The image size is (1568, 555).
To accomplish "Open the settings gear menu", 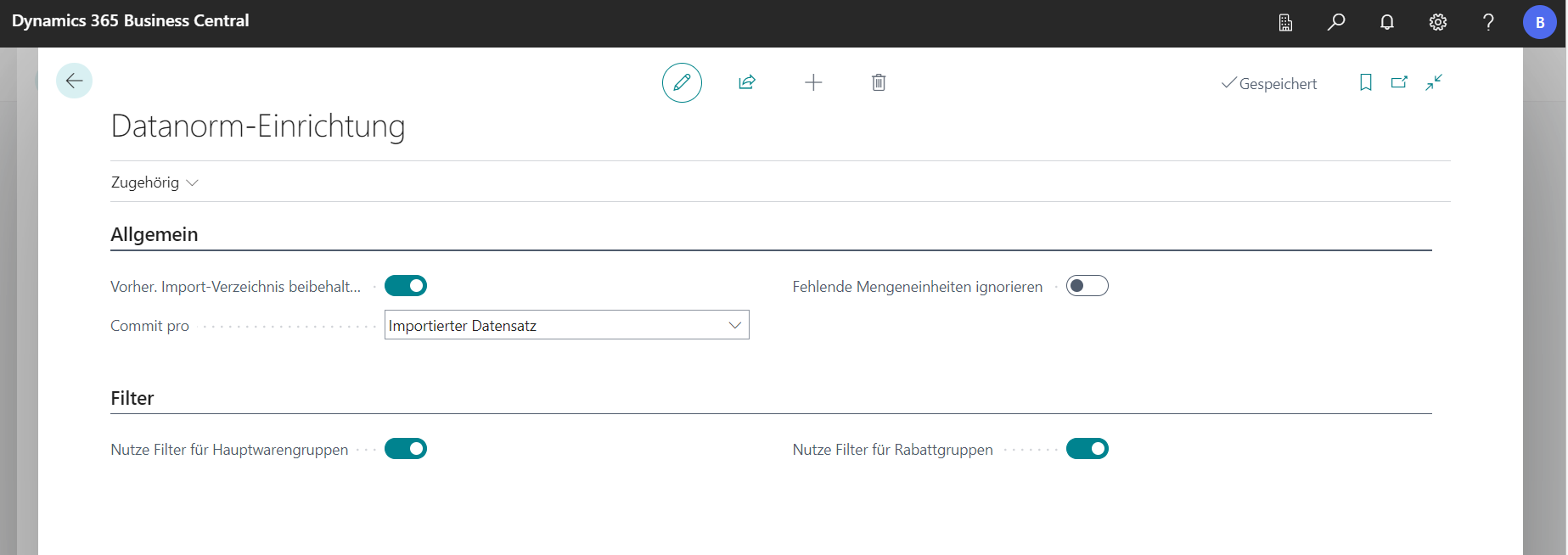I will click(x=1438, y=22).
